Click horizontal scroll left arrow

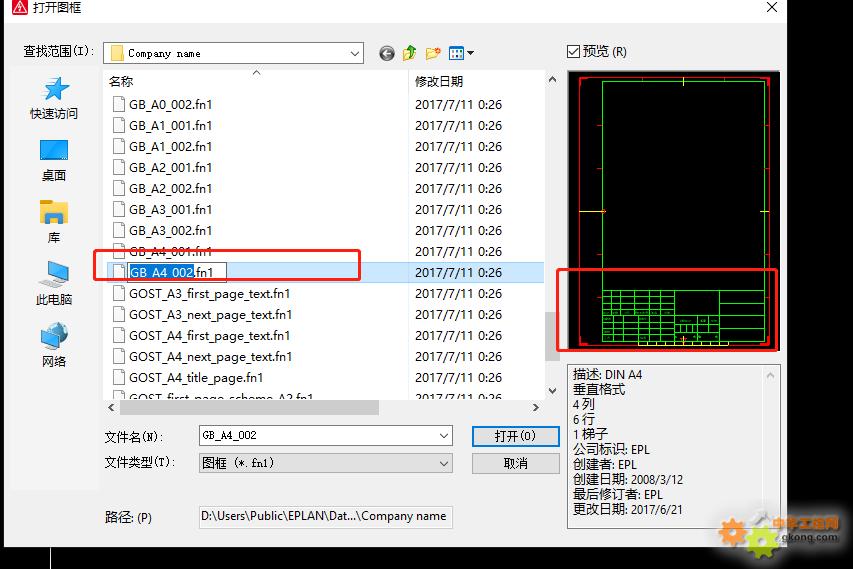(x=111, y=407)
